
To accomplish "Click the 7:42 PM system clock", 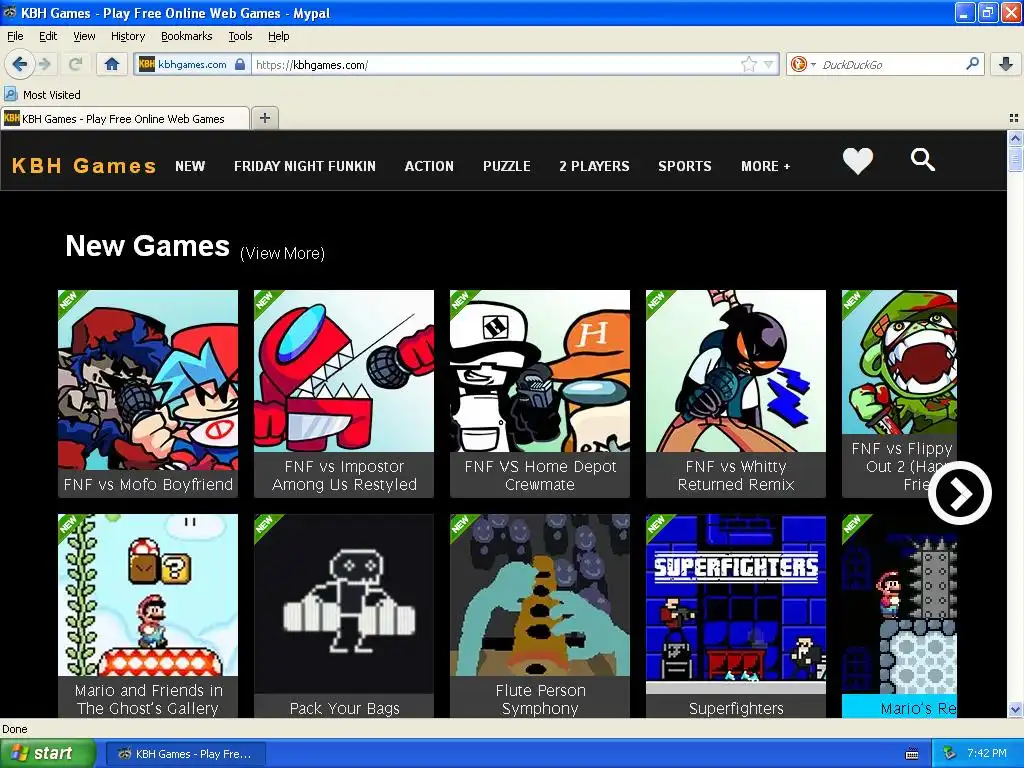I will [x=987, y=753].
